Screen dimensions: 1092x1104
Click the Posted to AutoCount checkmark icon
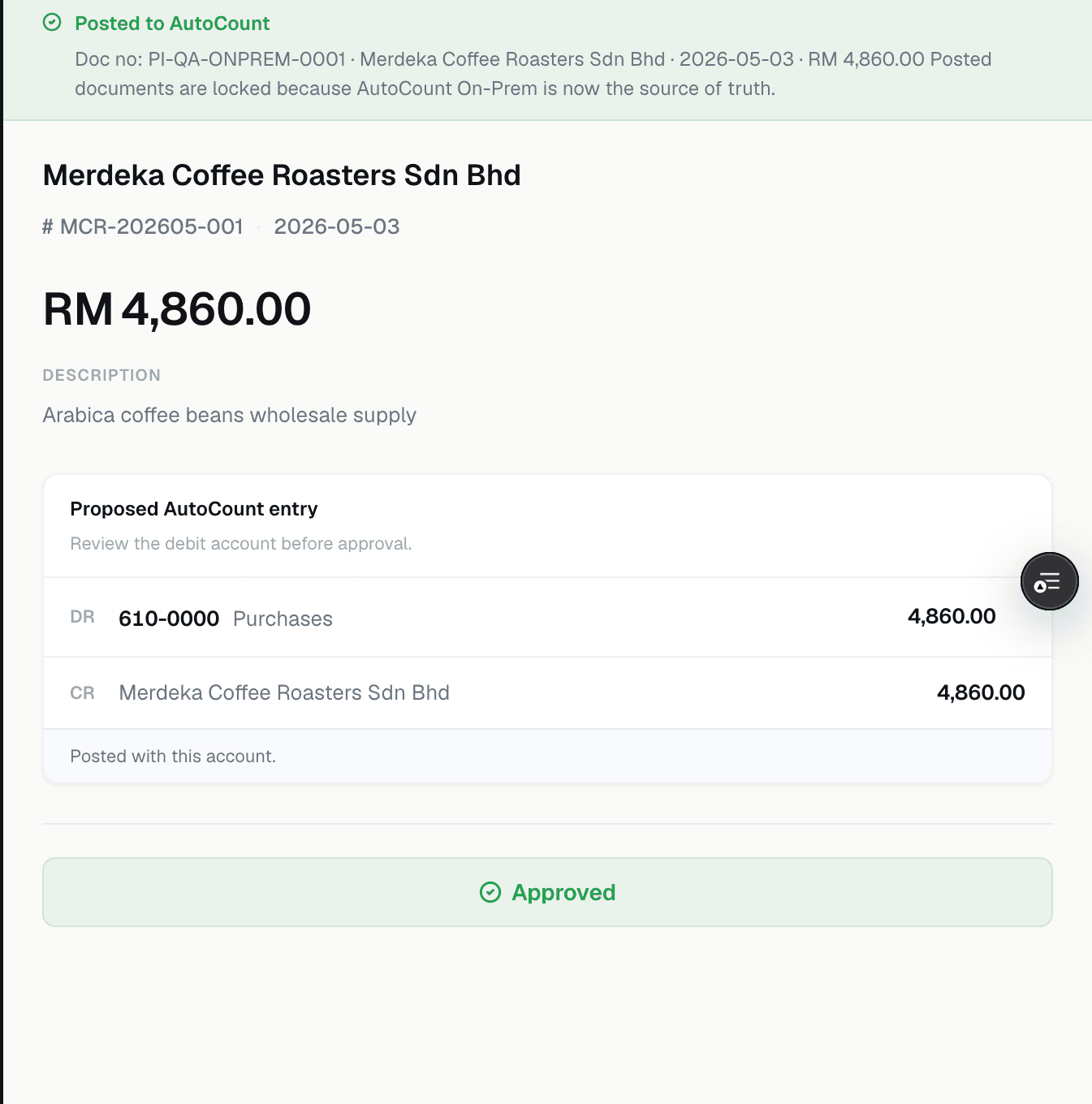click(x=52, y=23)
